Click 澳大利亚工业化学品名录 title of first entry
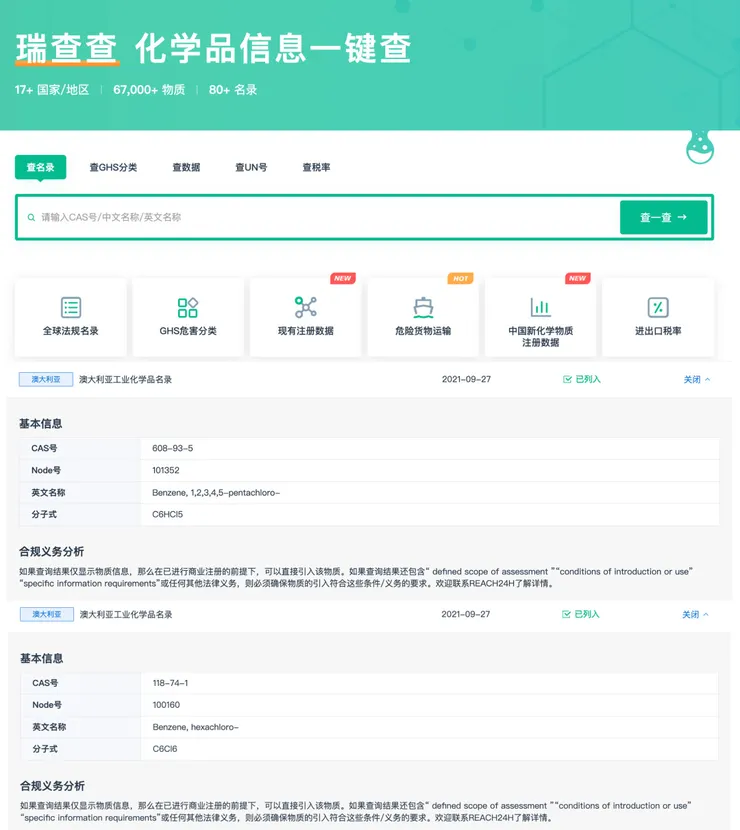The image size is (740, 830). (125, 379)
